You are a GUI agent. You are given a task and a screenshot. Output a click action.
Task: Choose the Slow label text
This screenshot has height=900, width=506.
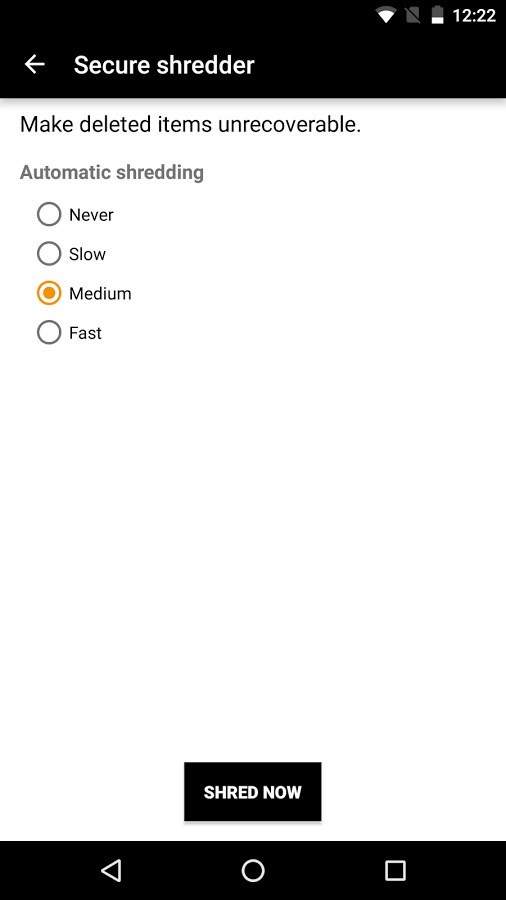coord(87,254)
